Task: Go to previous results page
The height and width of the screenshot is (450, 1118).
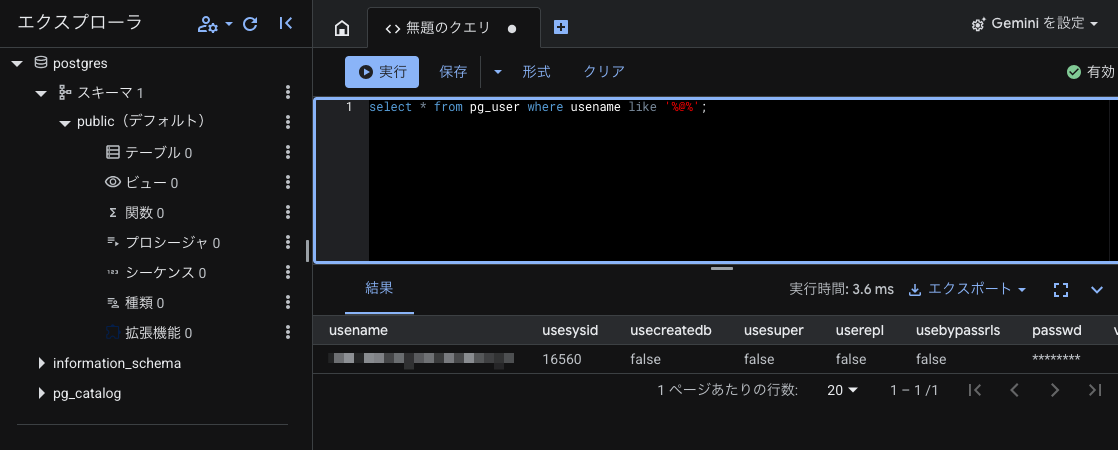Action: click(x=1015, y=390)
